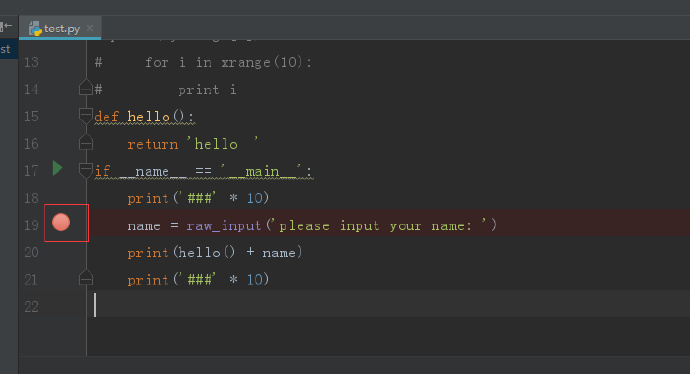Click line number 13 in gutter

click(x=31, y=62)
